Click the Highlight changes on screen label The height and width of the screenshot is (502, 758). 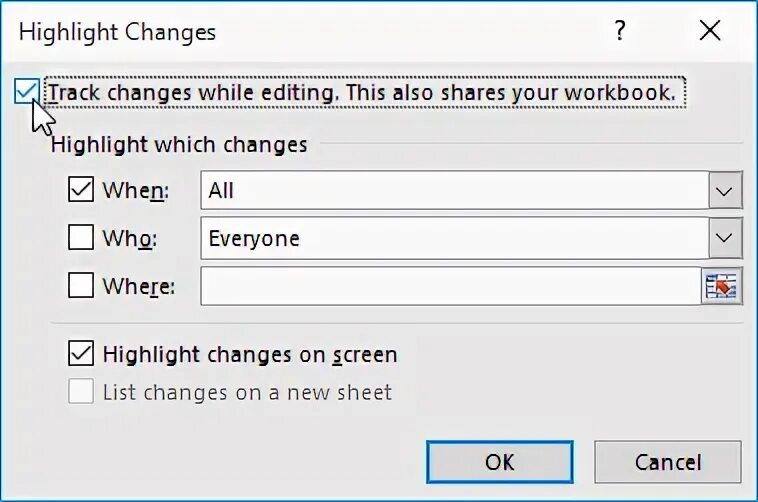point(250,354)
